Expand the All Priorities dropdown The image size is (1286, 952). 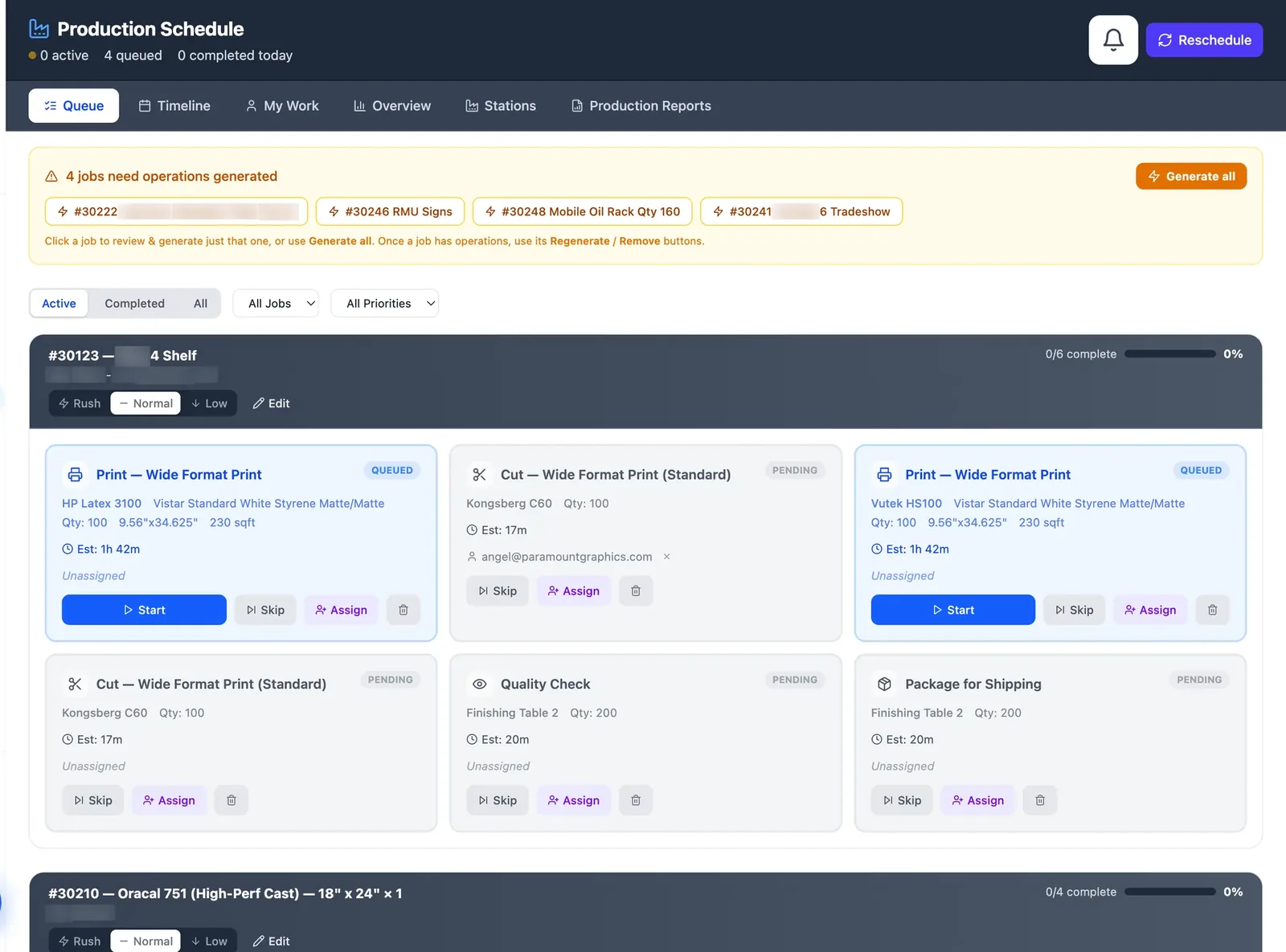(385, 304)
